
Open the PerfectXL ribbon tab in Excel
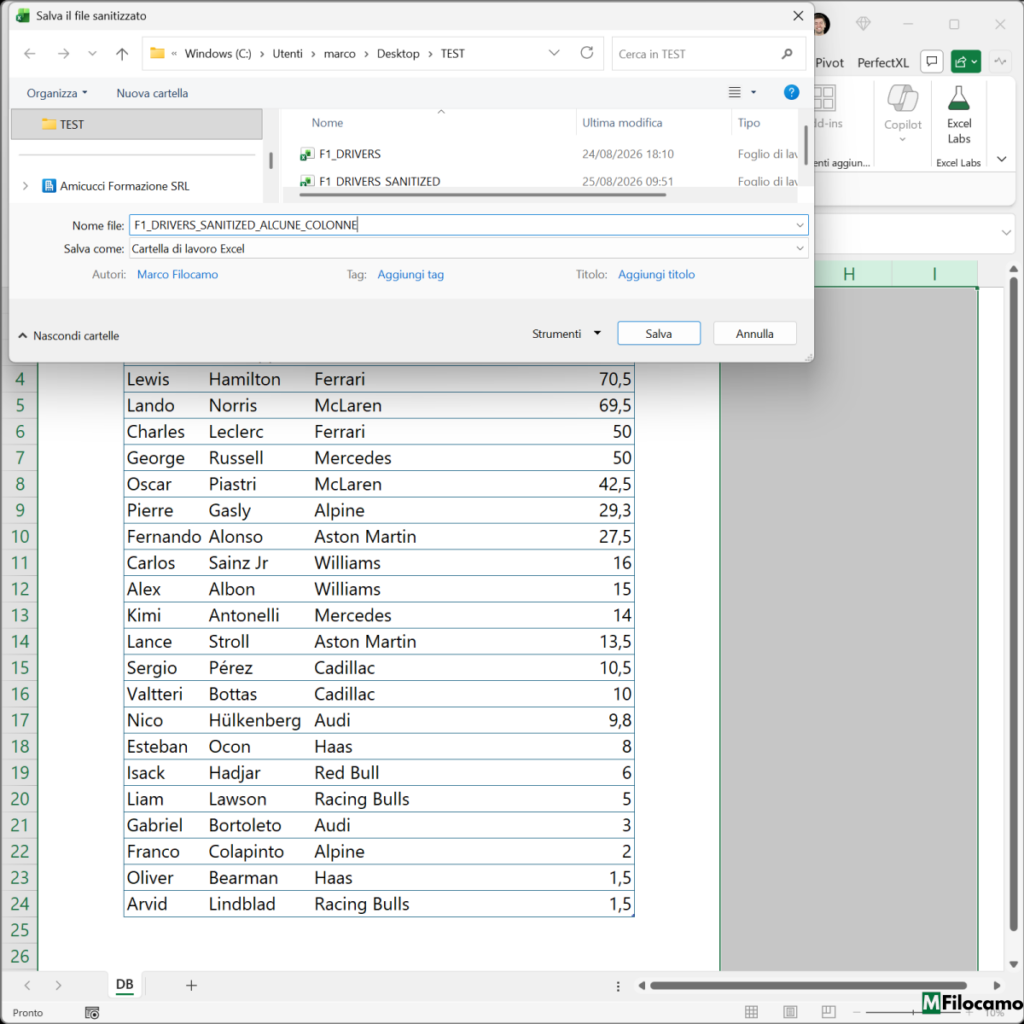(882, 63)
